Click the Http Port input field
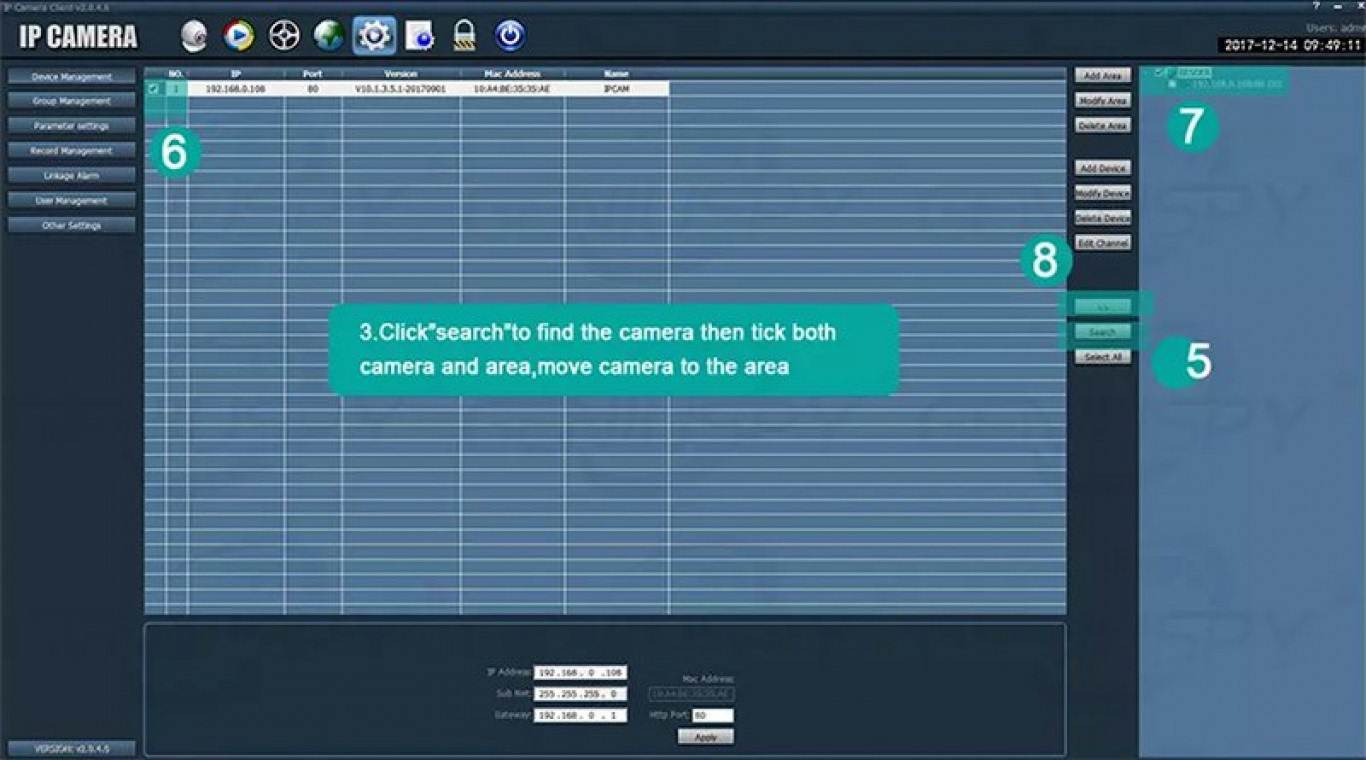This screenshot has width=1366, height=760. click(712, 716)
